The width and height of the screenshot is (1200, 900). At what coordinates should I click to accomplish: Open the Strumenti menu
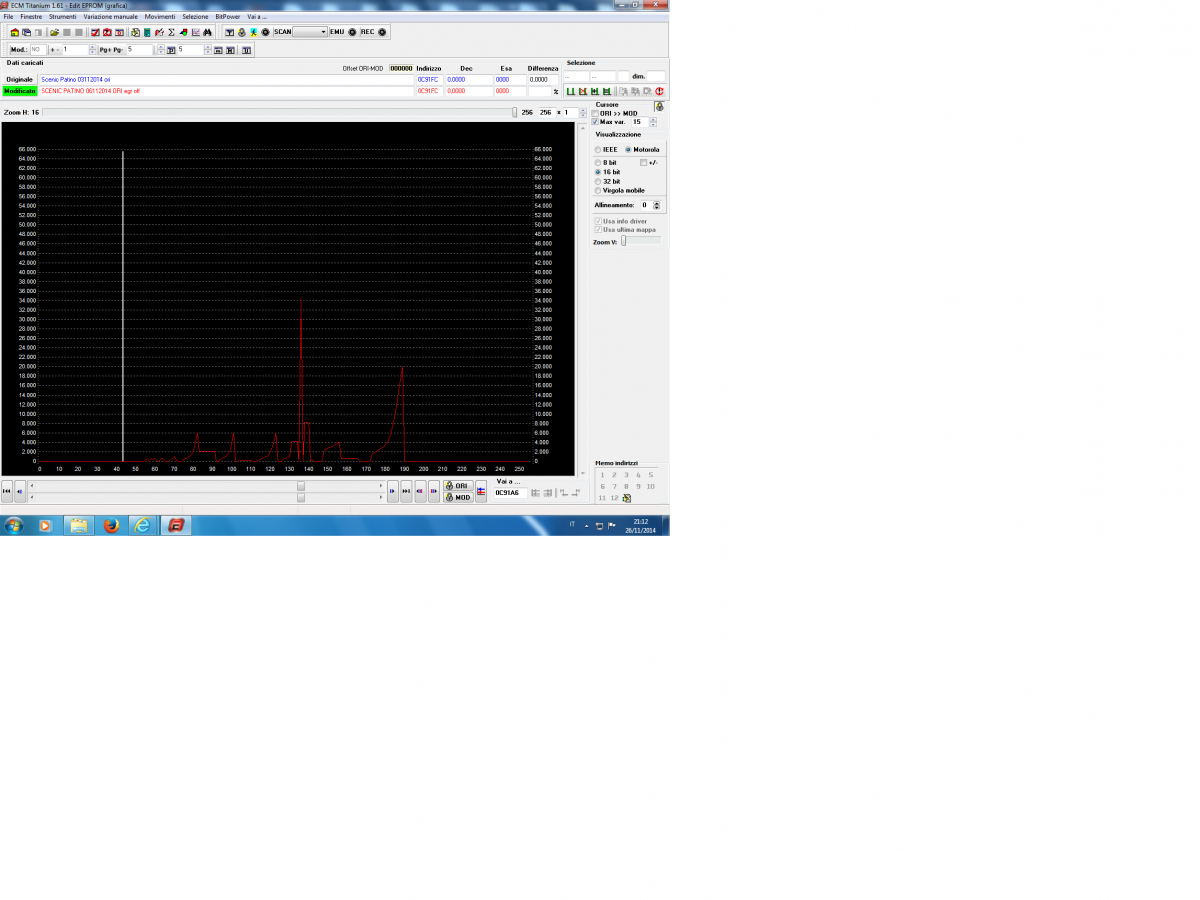62,17
